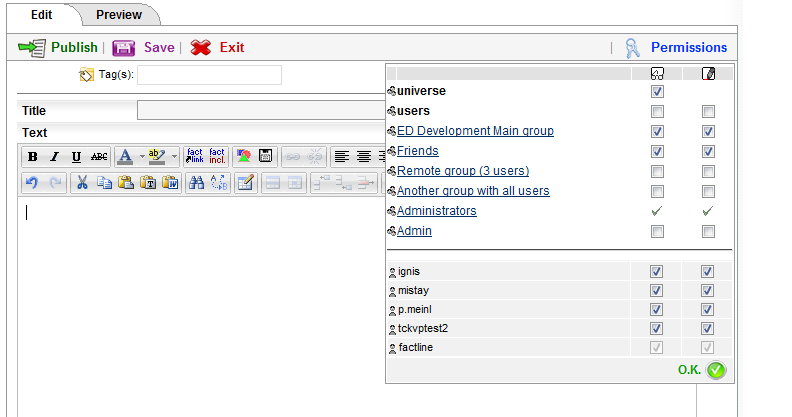The width and height of the screenshot is (792, 417).
Task: Open the Replace A-to-B tool
Action: click(x=219, y=183)
